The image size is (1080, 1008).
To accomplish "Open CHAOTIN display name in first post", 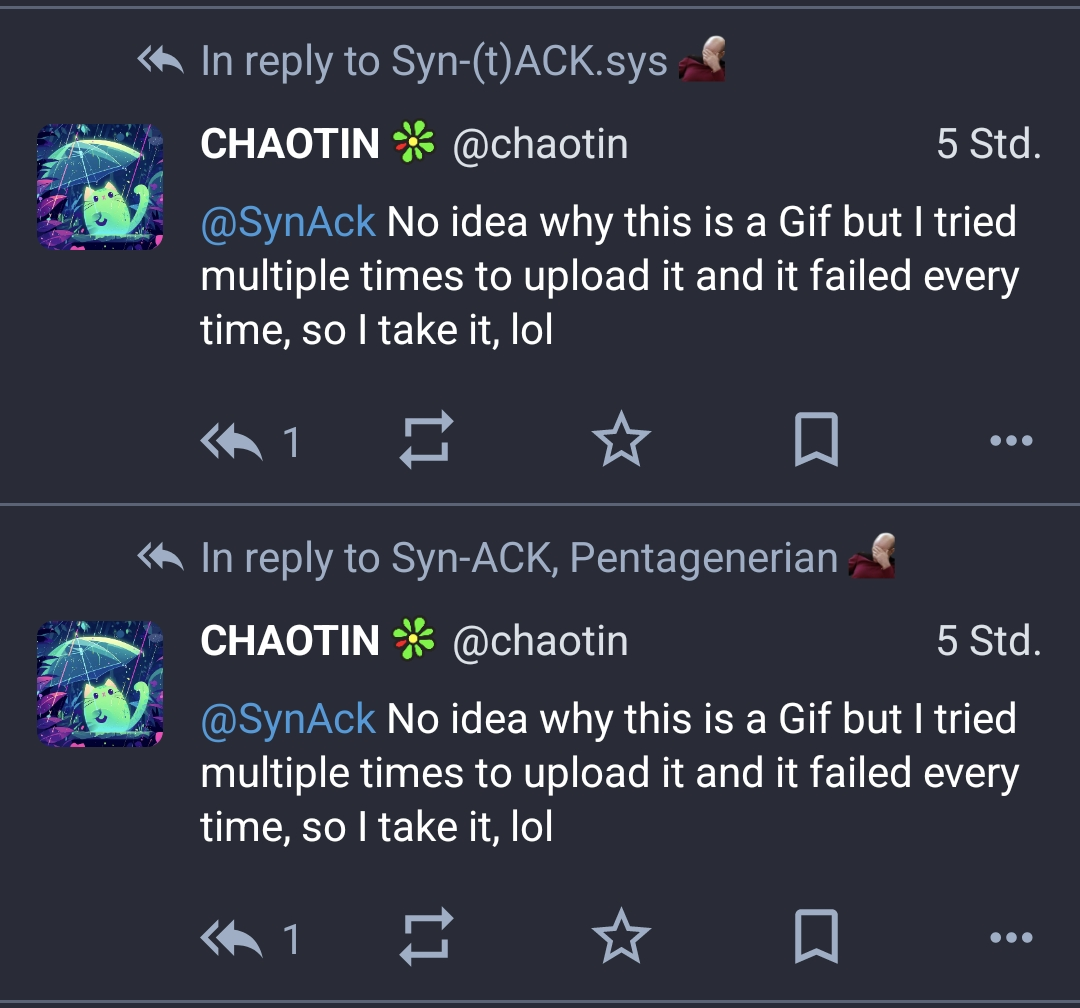I will (x=290, y=144).
